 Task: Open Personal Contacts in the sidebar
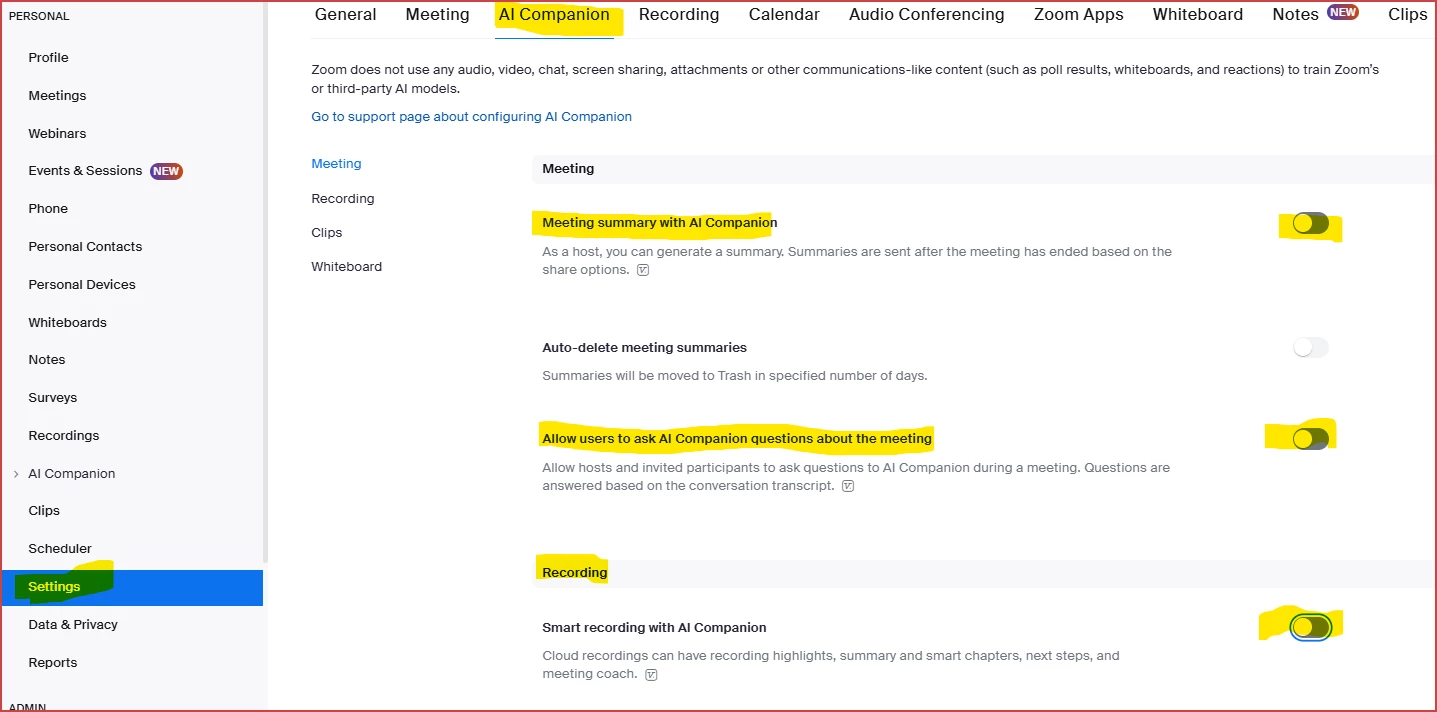point(85,247)
